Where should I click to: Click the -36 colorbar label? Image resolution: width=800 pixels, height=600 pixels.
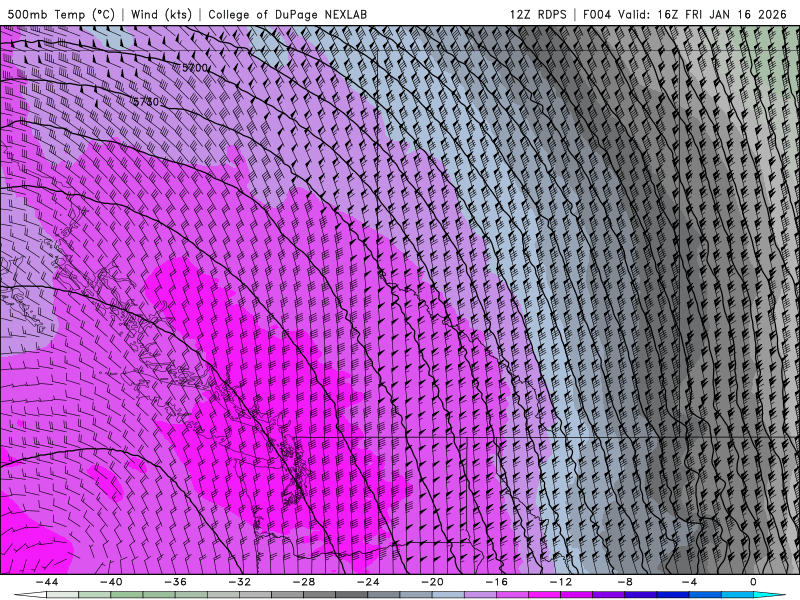(x=175, y=582)
